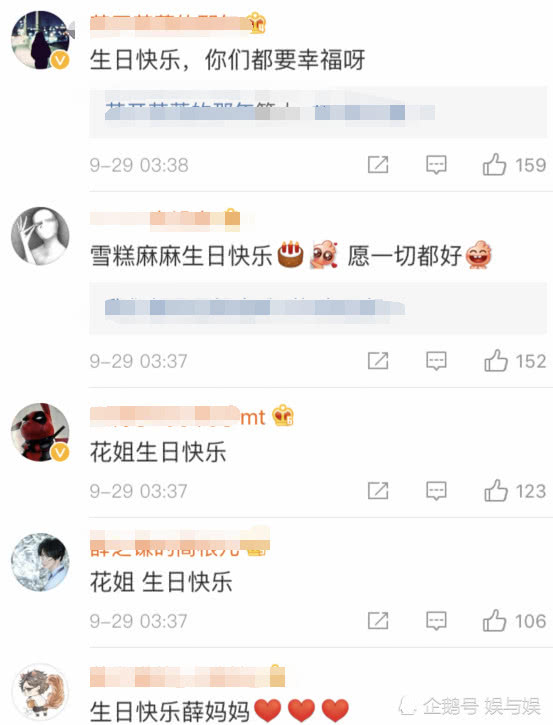Open the avatar beside 花姐 生日快乐 comment
The width and height of the screenshot is (553, 725).
tap(40, 562)
